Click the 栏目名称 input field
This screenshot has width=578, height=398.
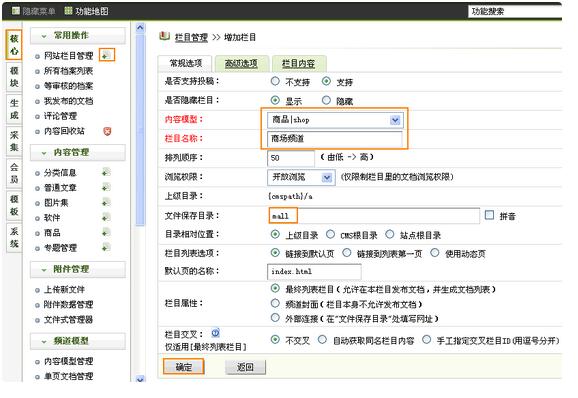335,139
